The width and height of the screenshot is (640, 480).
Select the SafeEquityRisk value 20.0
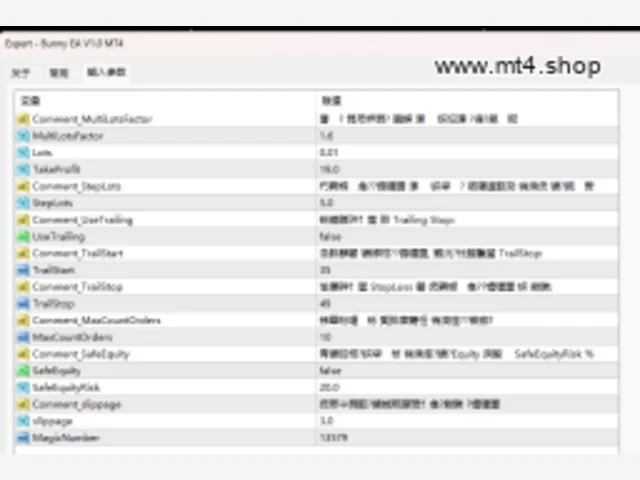(330, 387)
